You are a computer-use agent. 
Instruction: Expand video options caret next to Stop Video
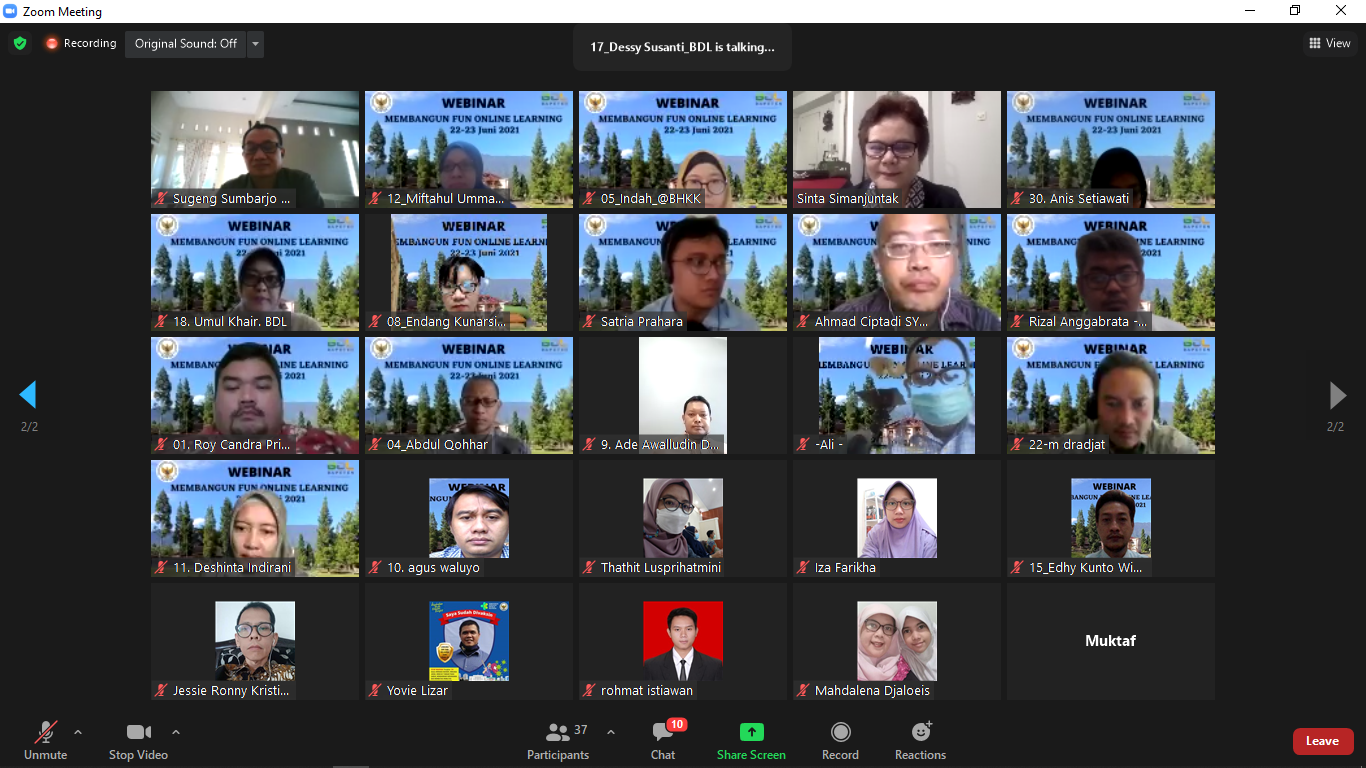(x=176, y=732)
